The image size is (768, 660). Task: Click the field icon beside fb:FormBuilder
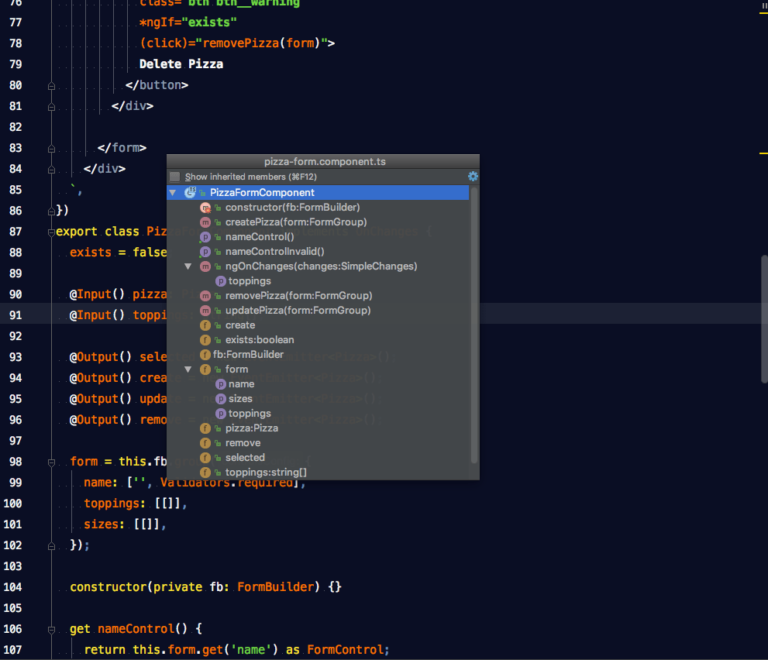(205, 355)
